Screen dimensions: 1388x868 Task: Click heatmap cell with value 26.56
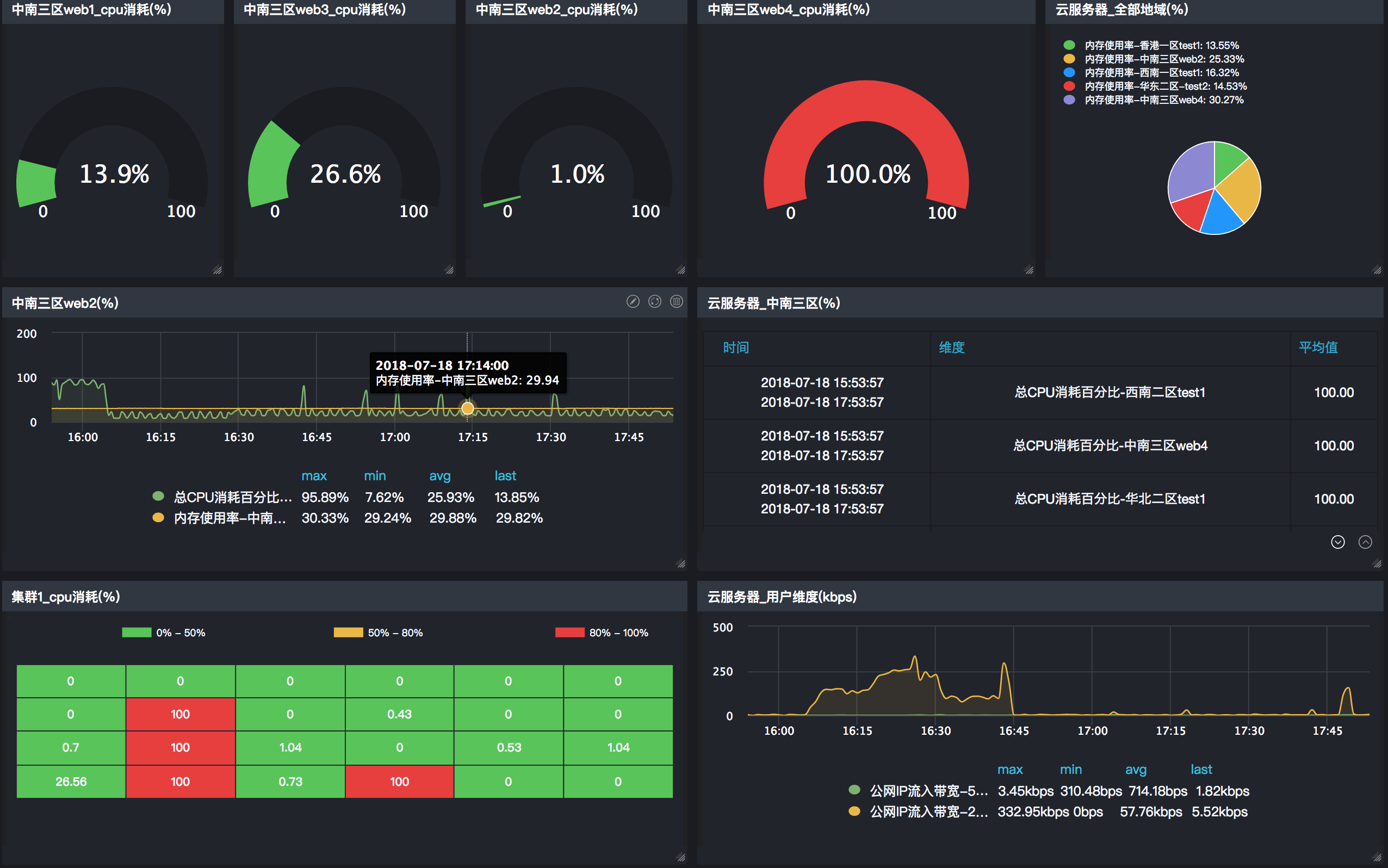click(x=71, y=782)
